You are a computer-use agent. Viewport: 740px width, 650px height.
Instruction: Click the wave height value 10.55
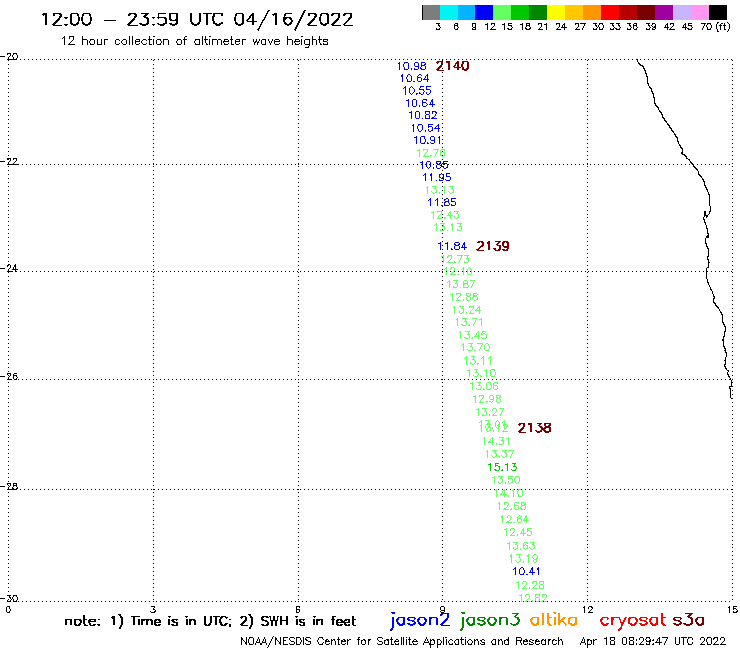pos(417,91)
